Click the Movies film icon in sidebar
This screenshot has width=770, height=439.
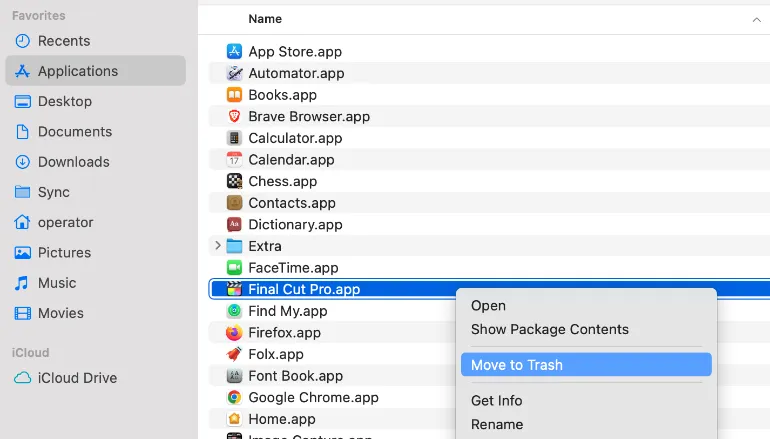point(23,313)
